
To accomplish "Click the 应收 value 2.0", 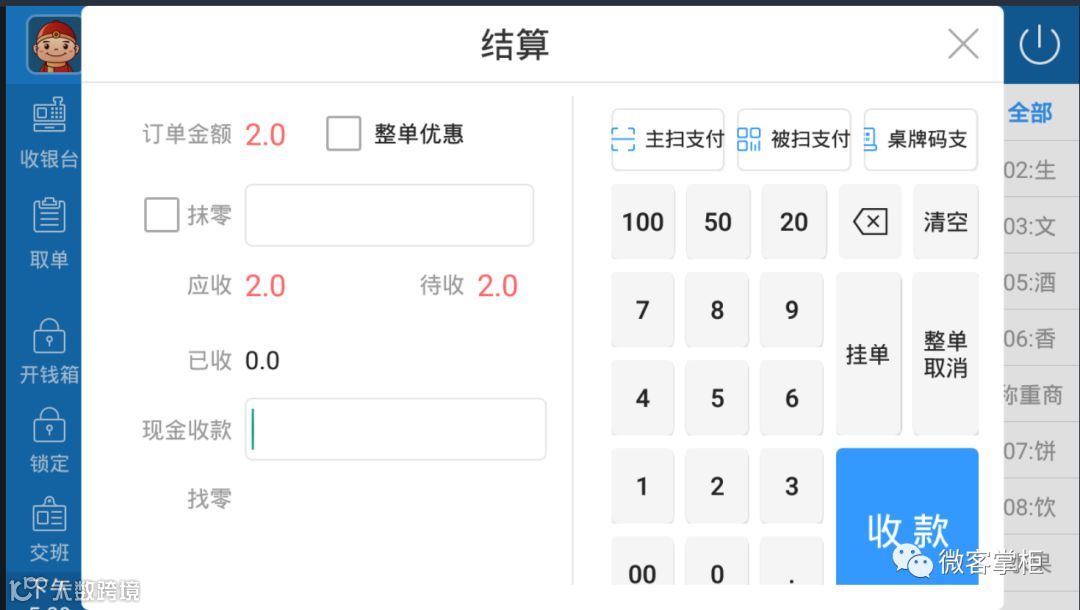I will click(x=265, y=286).
